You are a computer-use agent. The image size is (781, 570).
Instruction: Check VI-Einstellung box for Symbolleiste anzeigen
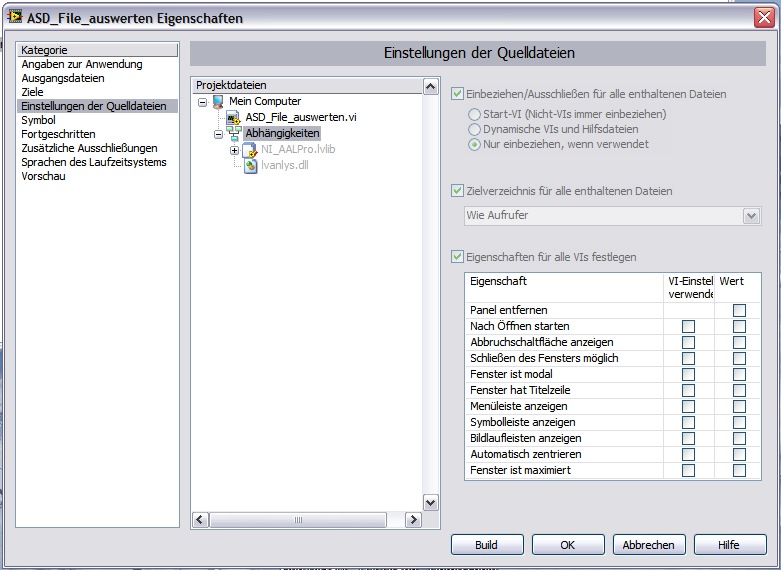(x=688, y=422)
